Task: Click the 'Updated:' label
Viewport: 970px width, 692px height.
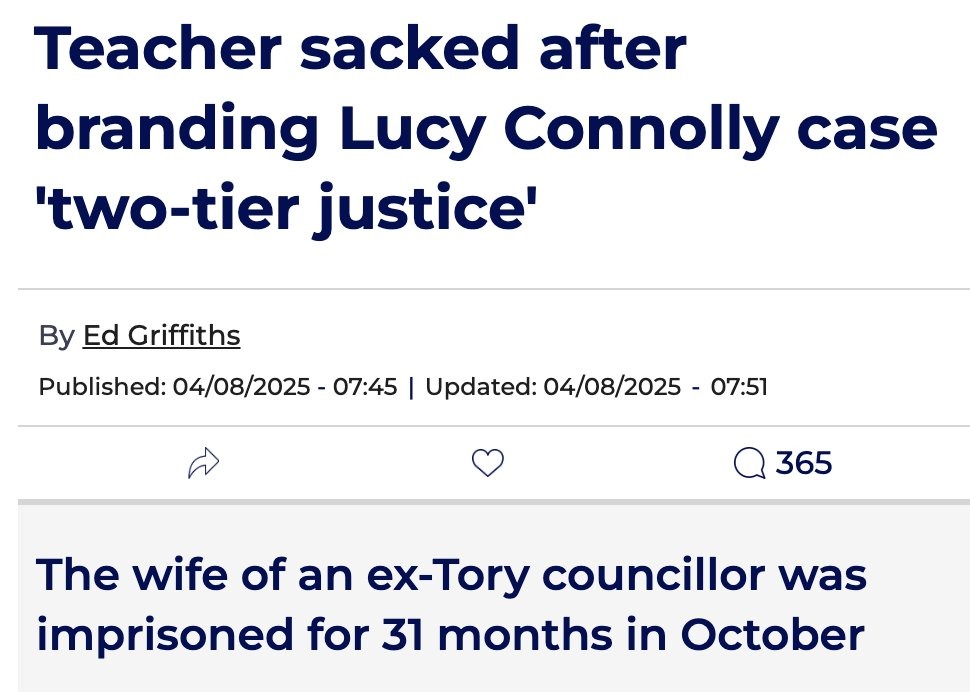Action: [x=482, y=386]
